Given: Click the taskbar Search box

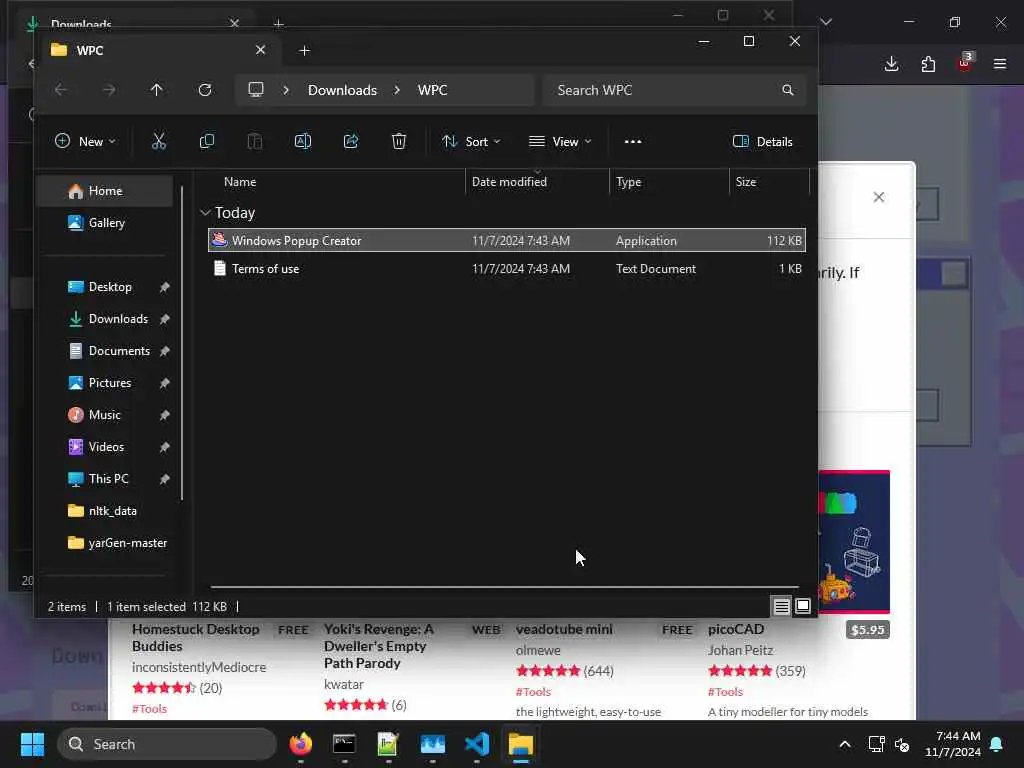Looking at the screenshot, I should coord(167,744).
